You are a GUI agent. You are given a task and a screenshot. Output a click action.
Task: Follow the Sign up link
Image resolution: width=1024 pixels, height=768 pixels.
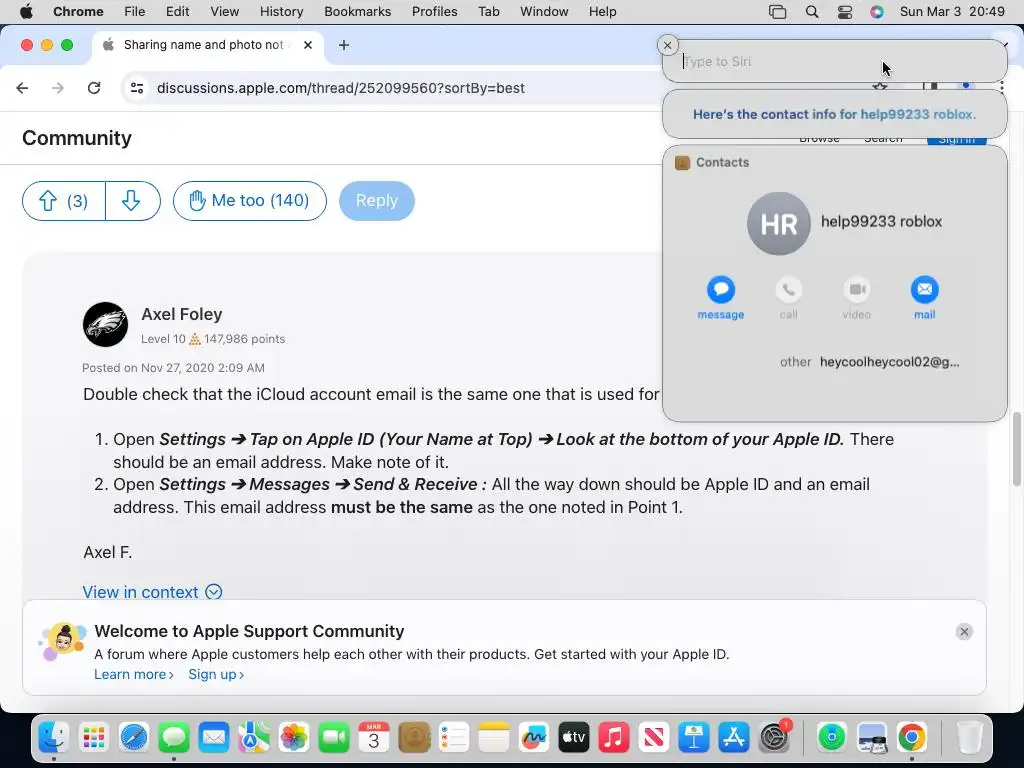(216, 675)
